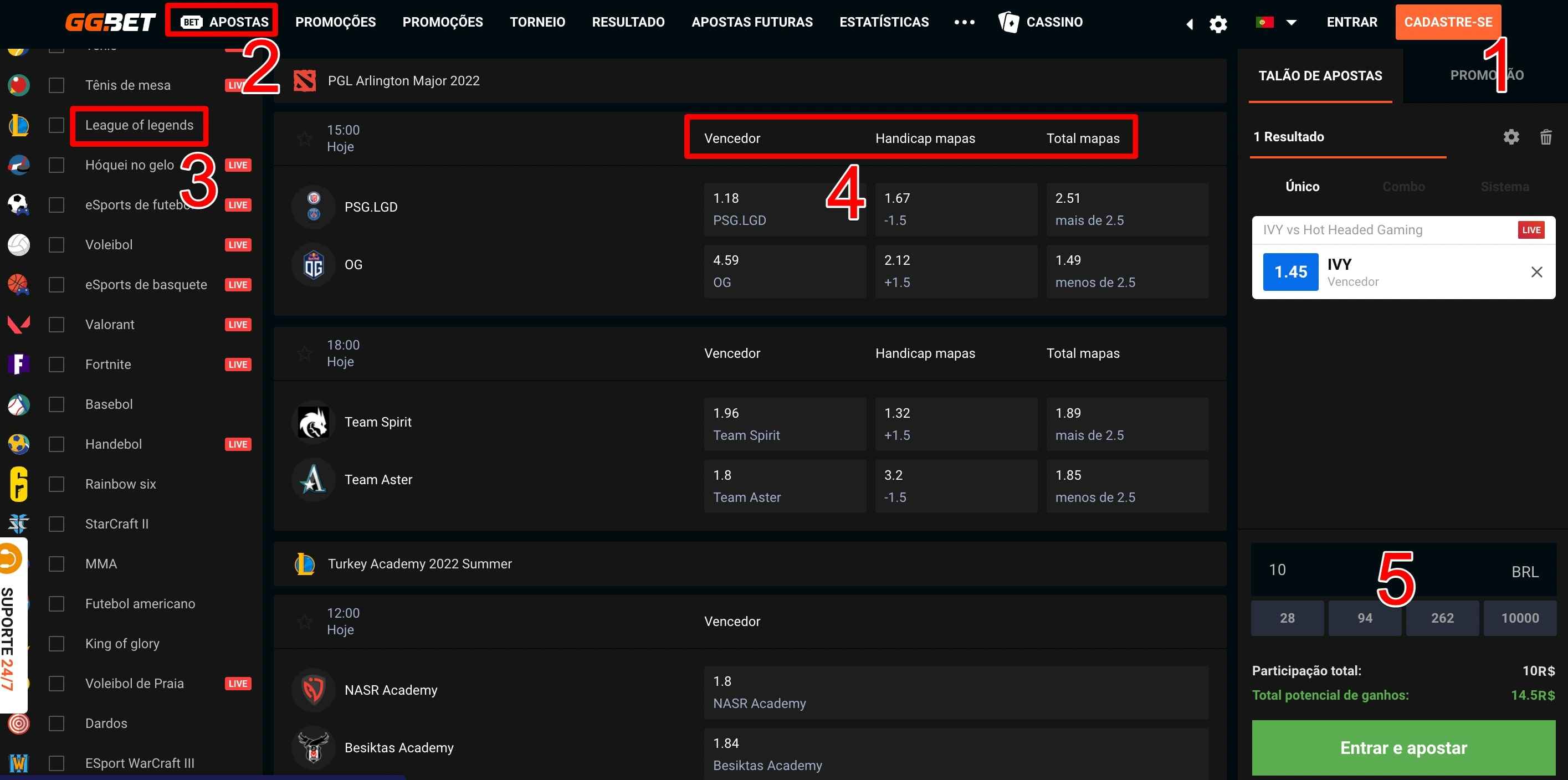
Task: Click the NASR Academy logo
Action: point(314,689)
